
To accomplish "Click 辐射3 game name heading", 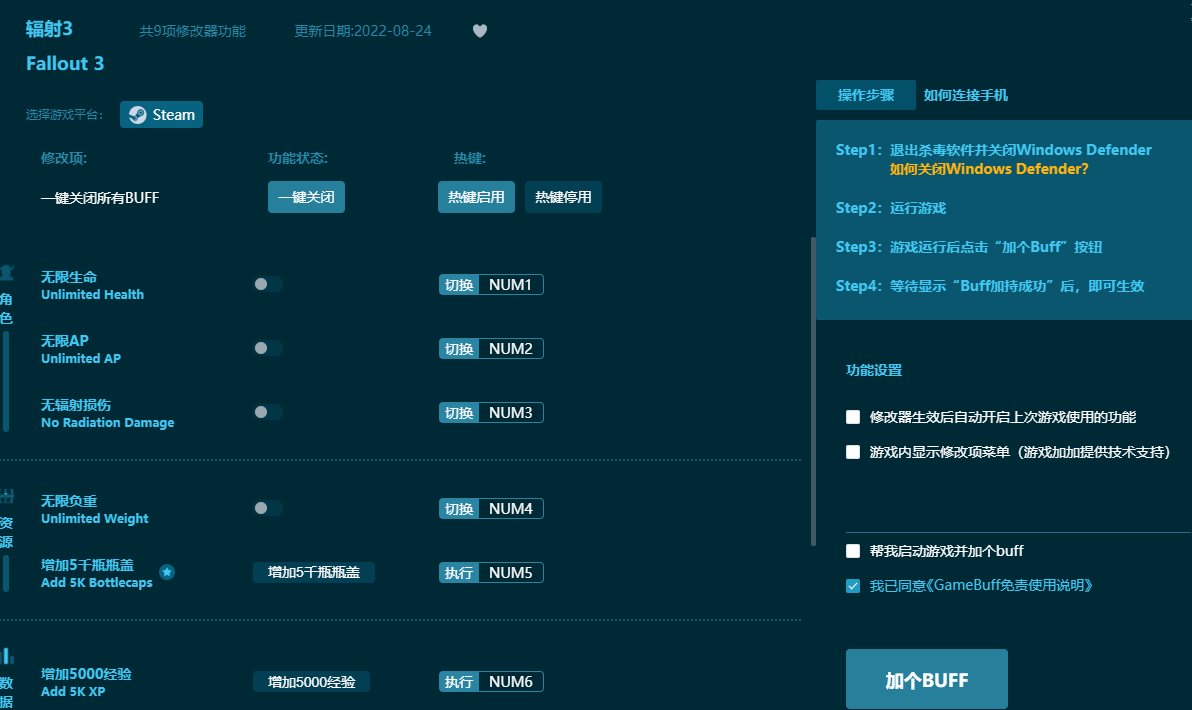I will (x=49, y=29).
